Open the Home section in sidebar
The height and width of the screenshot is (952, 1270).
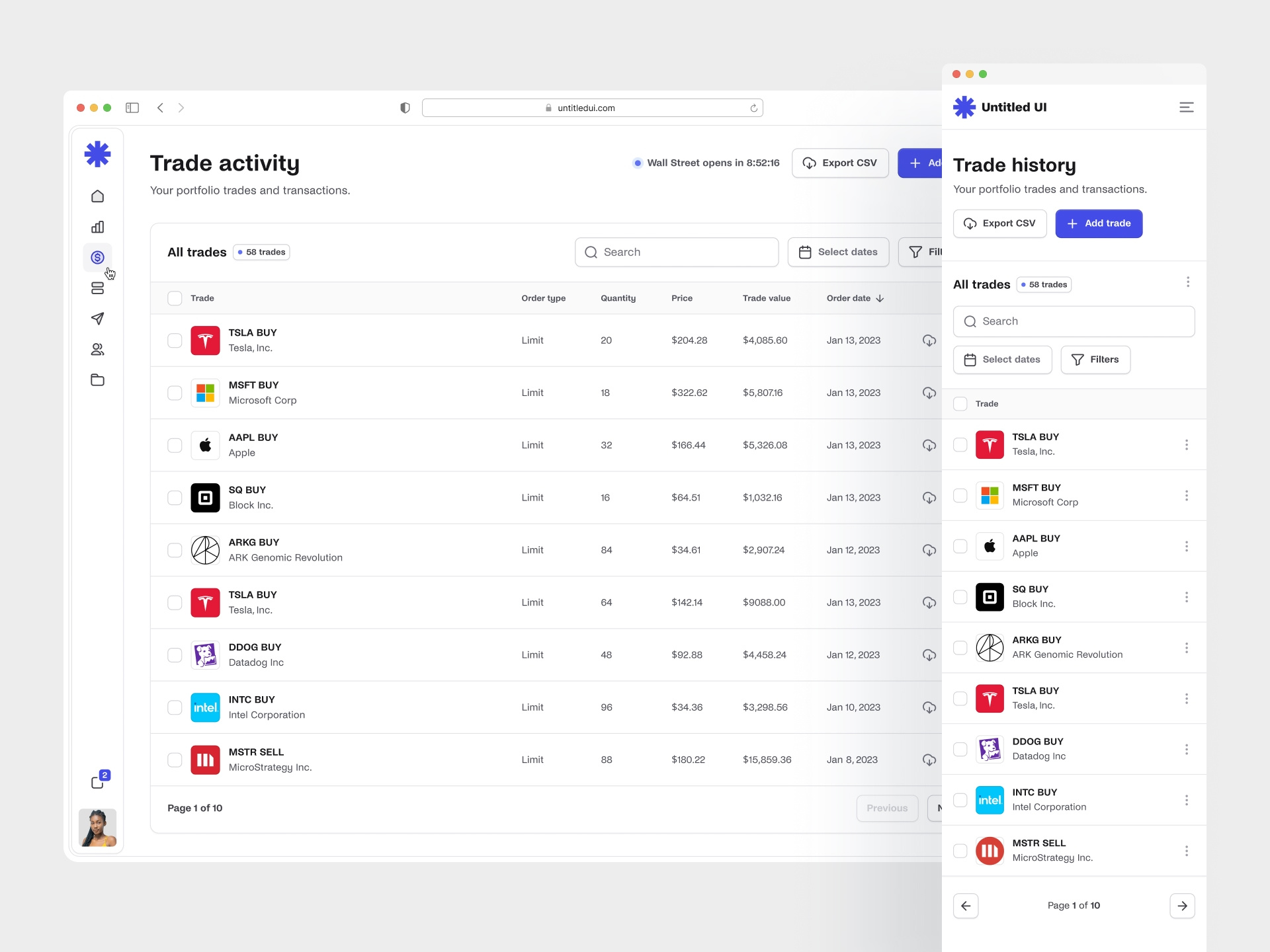pos(97,196)
